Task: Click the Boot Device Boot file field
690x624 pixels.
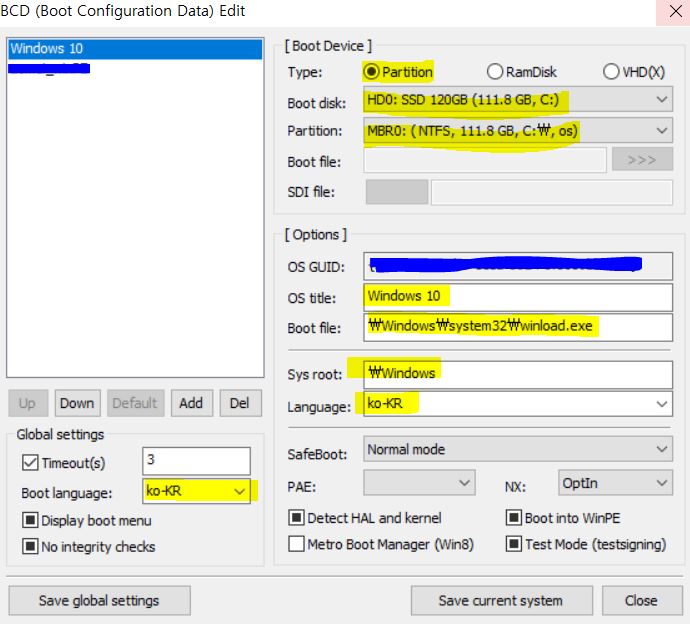Action: click(x=485, y=160)
